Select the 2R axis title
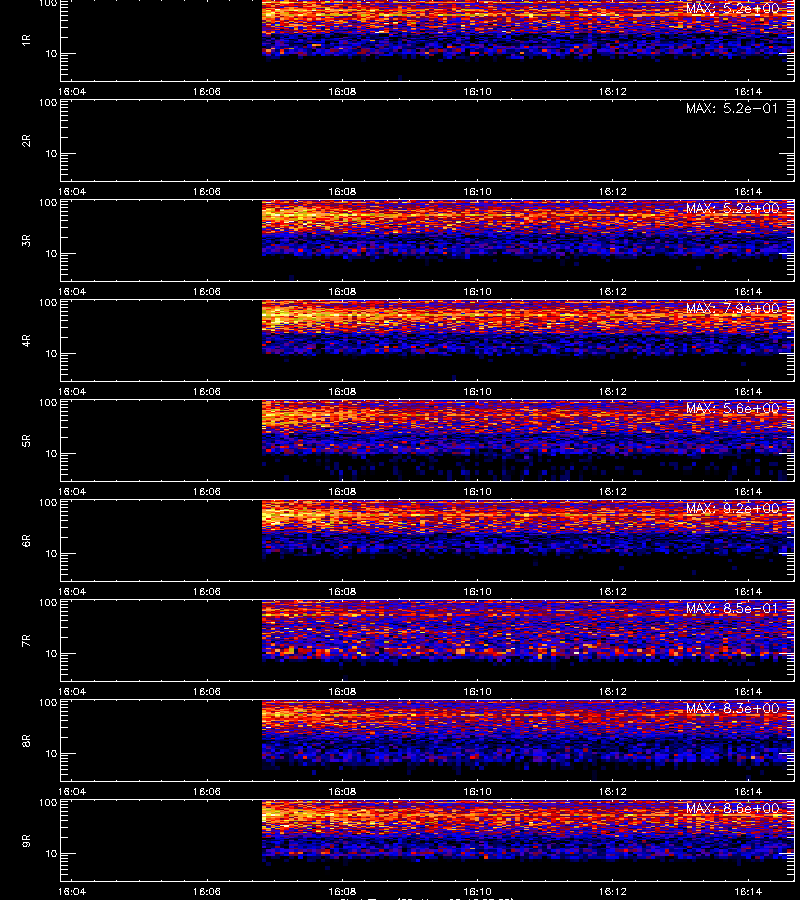Viewport: 800px width, 900px height. pos(26,141)
